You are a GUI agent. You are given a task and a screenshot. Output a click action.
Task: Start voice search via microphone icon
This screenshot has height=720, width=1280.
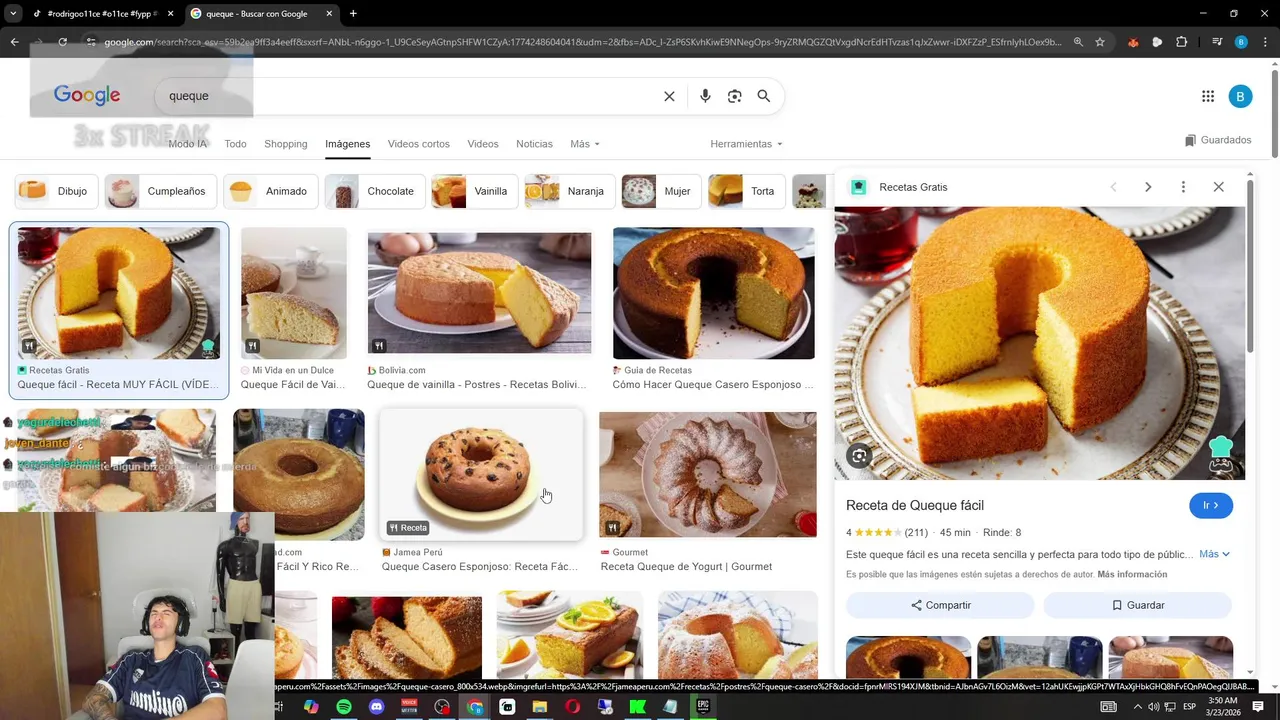pos(705,96)
